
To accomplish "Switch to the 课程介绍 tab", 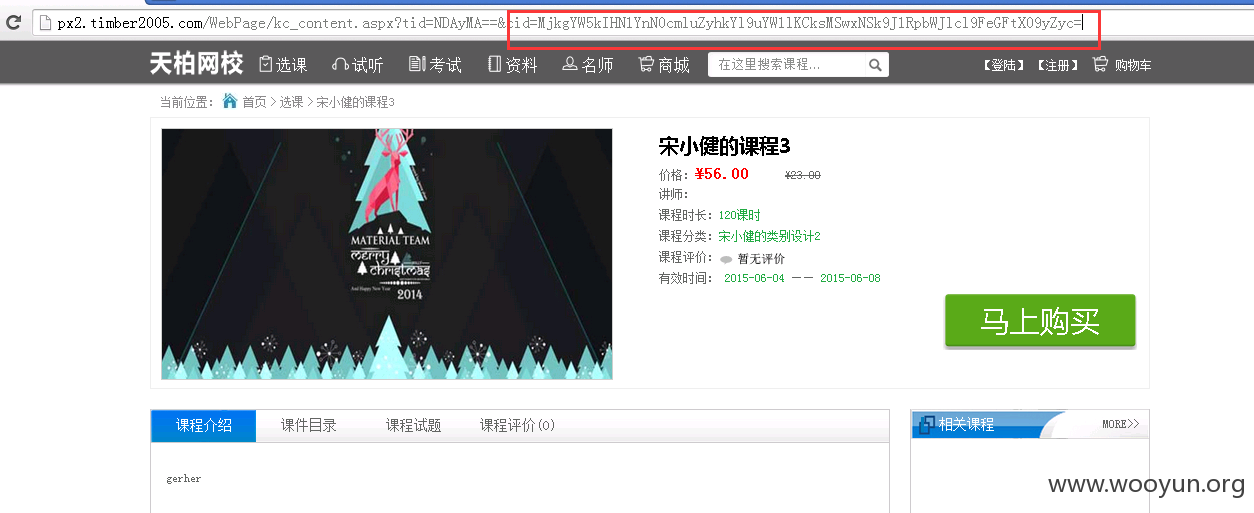I will 204,425.
